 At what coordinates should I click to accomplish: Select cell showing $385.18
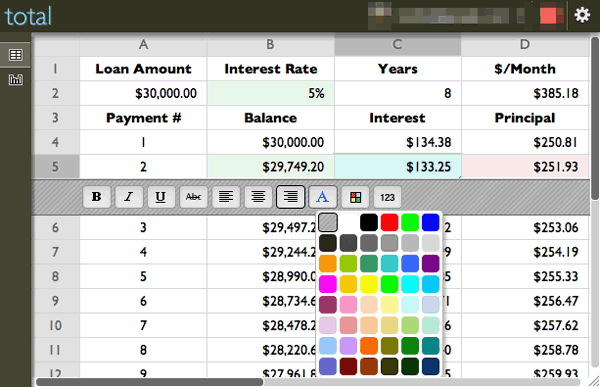pos(525,93)
